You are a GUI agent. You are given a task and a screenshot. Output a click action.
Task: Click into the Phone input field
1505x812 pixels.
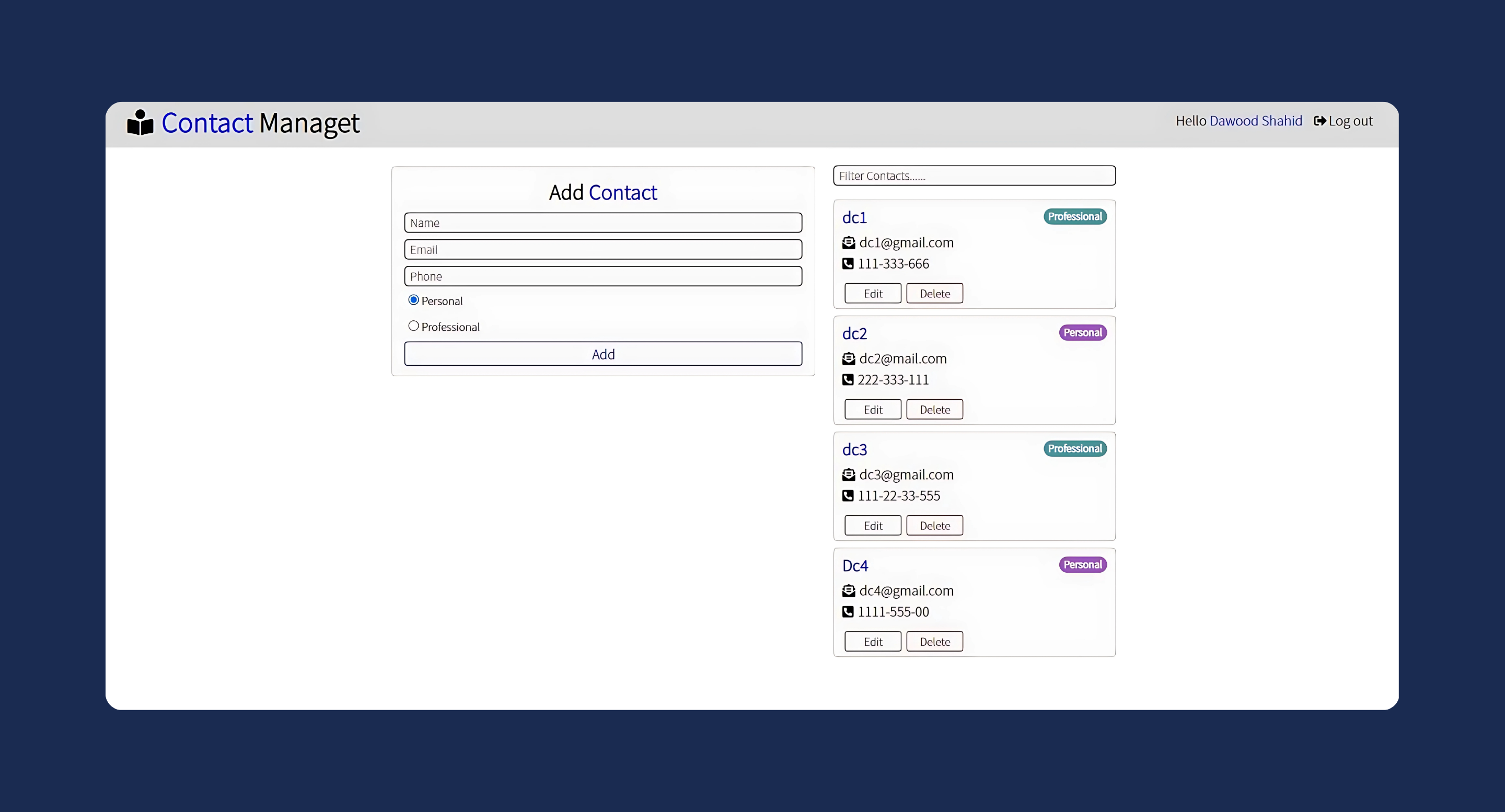click(x=603, y=276)
